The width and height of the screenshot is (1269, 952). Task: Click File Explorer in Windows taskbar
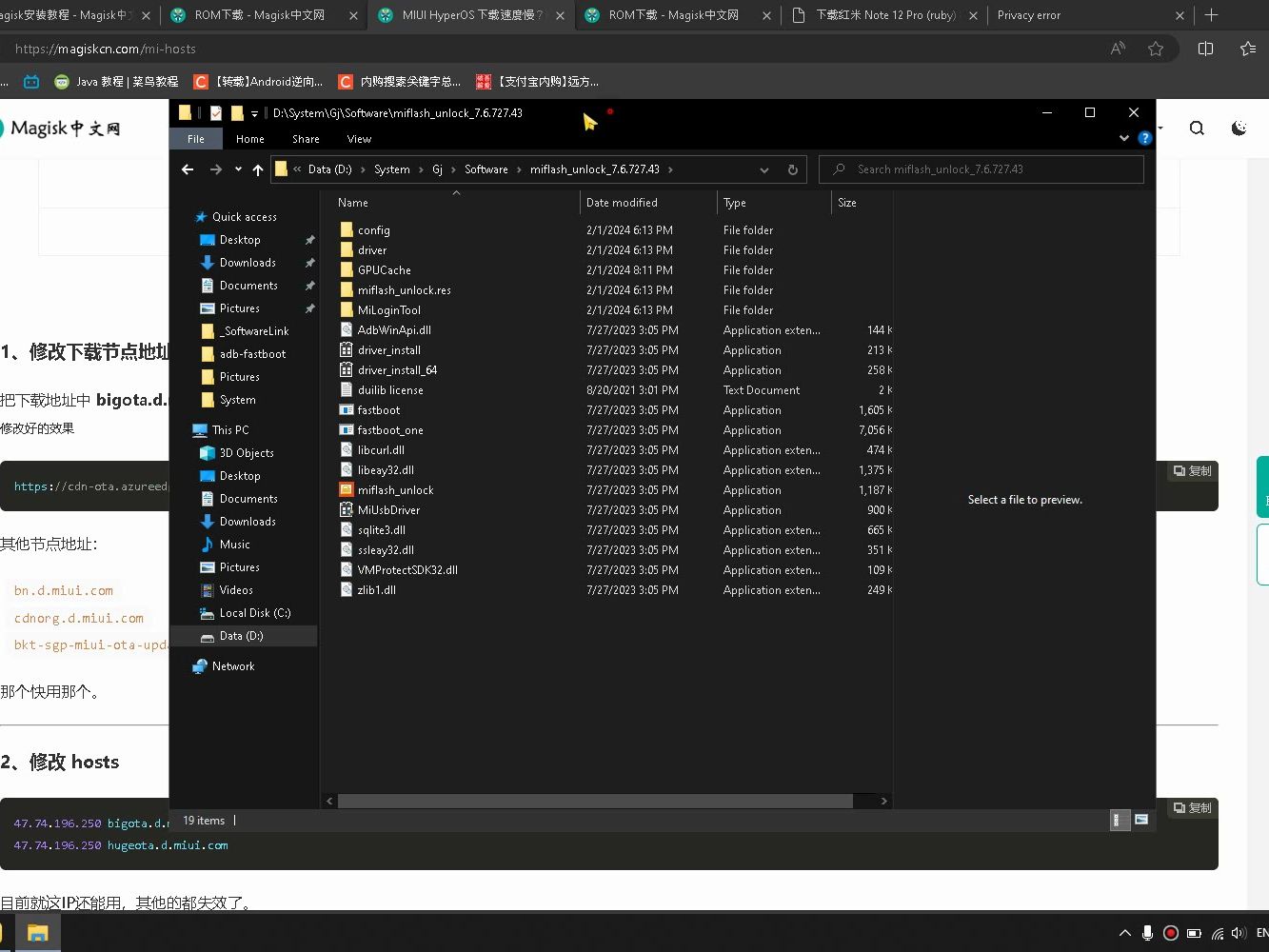(x=37, y=933)
